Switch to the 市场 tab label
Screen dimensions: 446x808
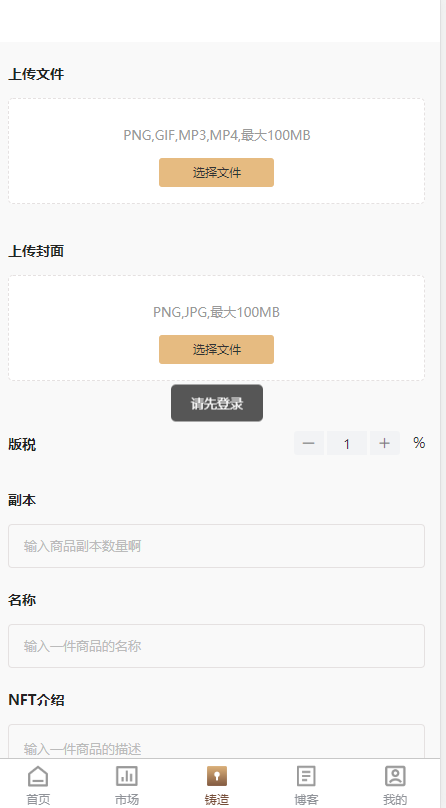click(x=127, y=799)
